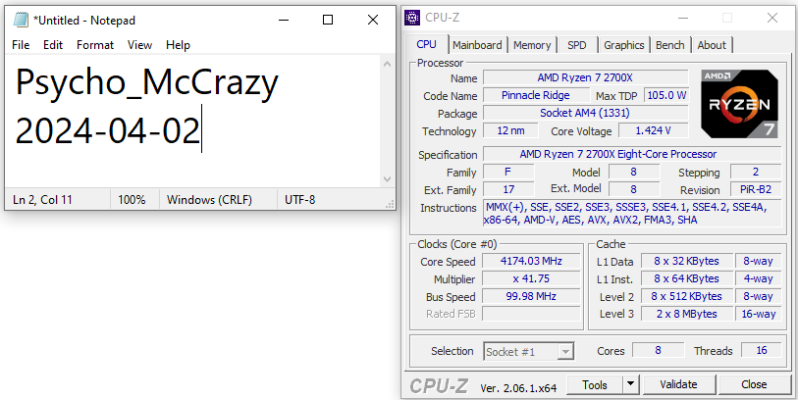This screenshot has height=400, width=798.
Task: Open the File menu in Notepad
Action: pyautogui.click(x=21, y=45)
